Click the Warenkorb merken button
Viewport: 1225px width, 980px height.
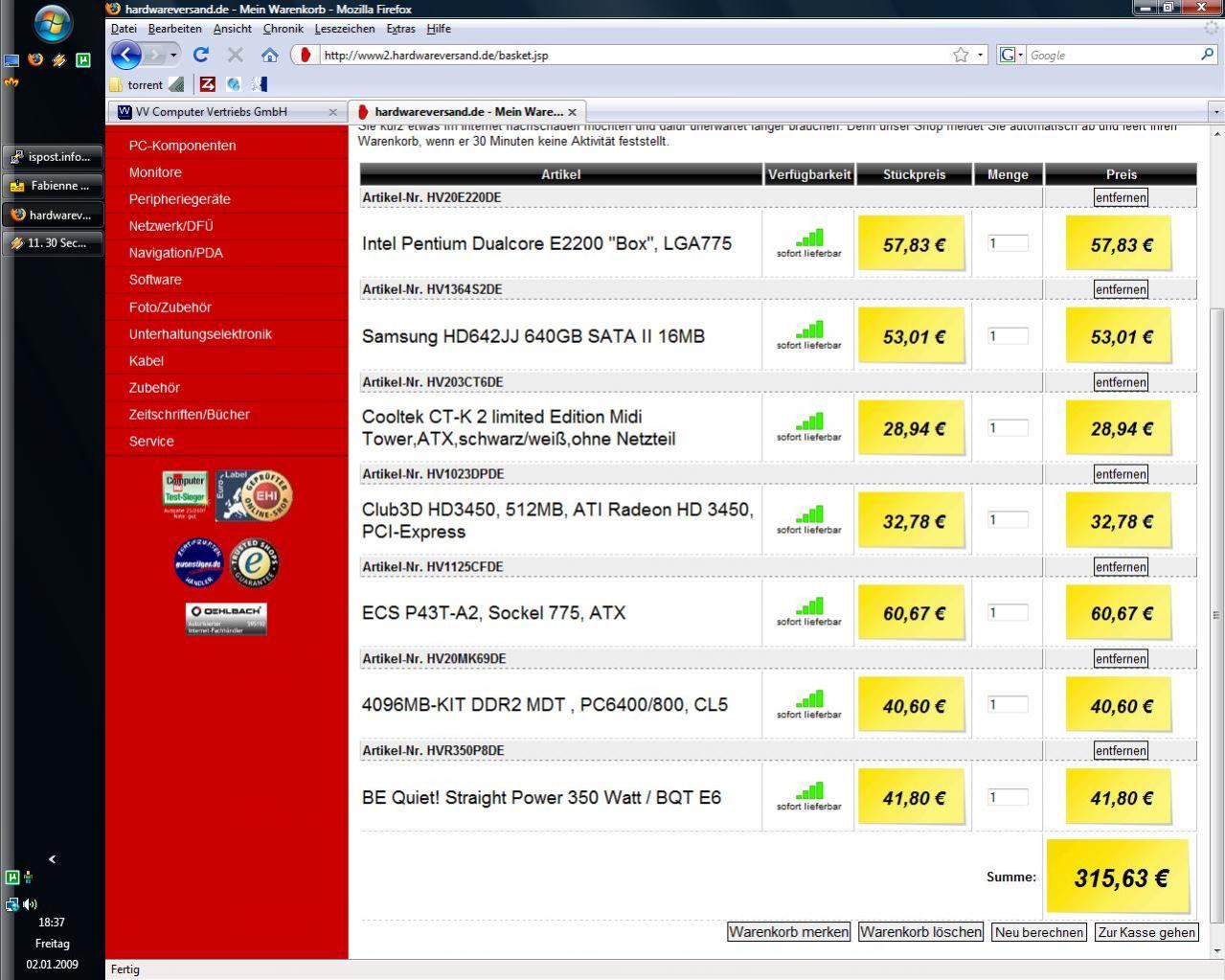[x=788, y=932]
